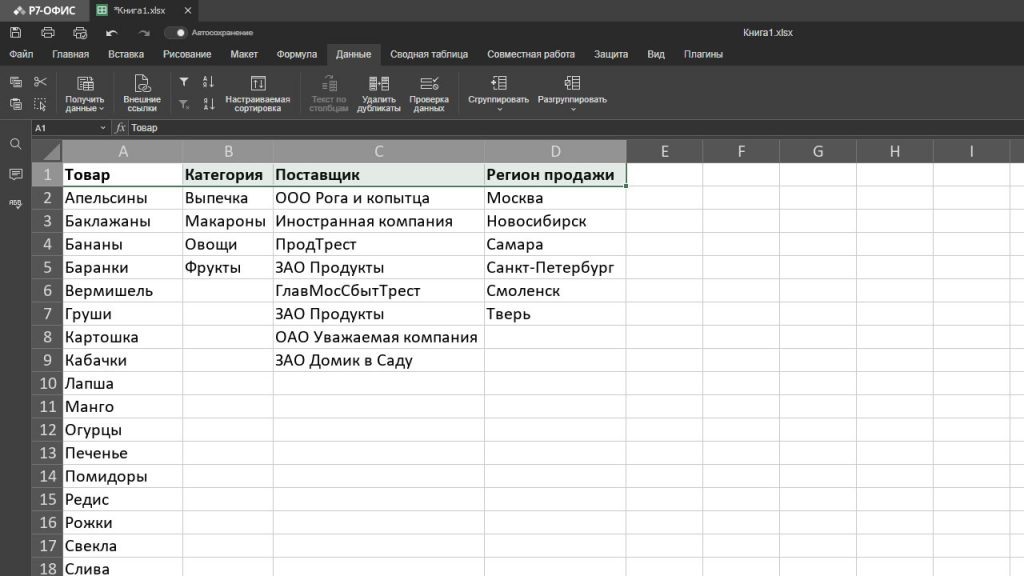The width and height of the screenshot is (1024, 576).
Task: Switch to the Вставка tab
Action: [x=126, y=54]
